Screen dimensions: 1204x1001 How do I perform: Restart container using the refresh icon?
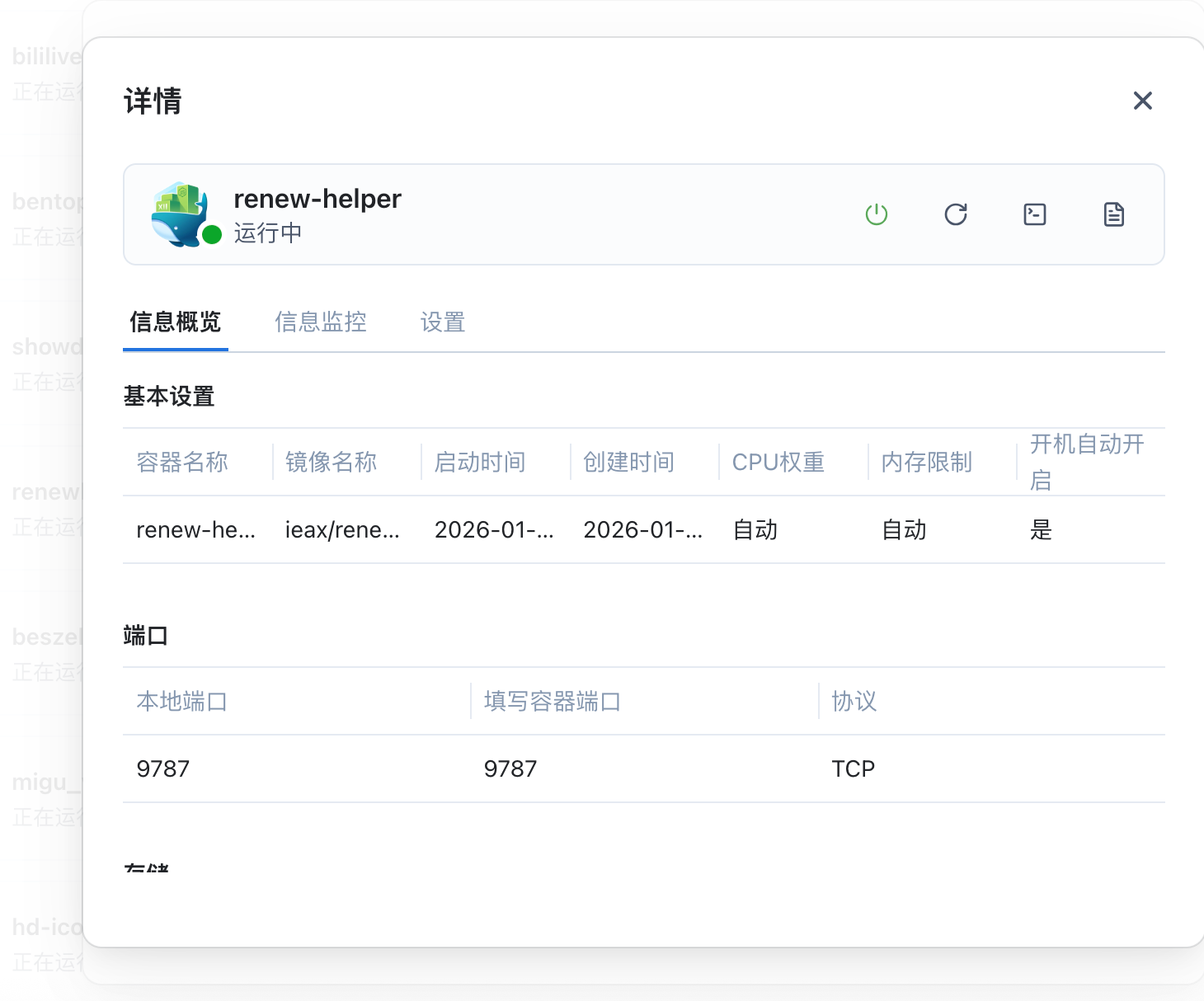pos(955,214)
